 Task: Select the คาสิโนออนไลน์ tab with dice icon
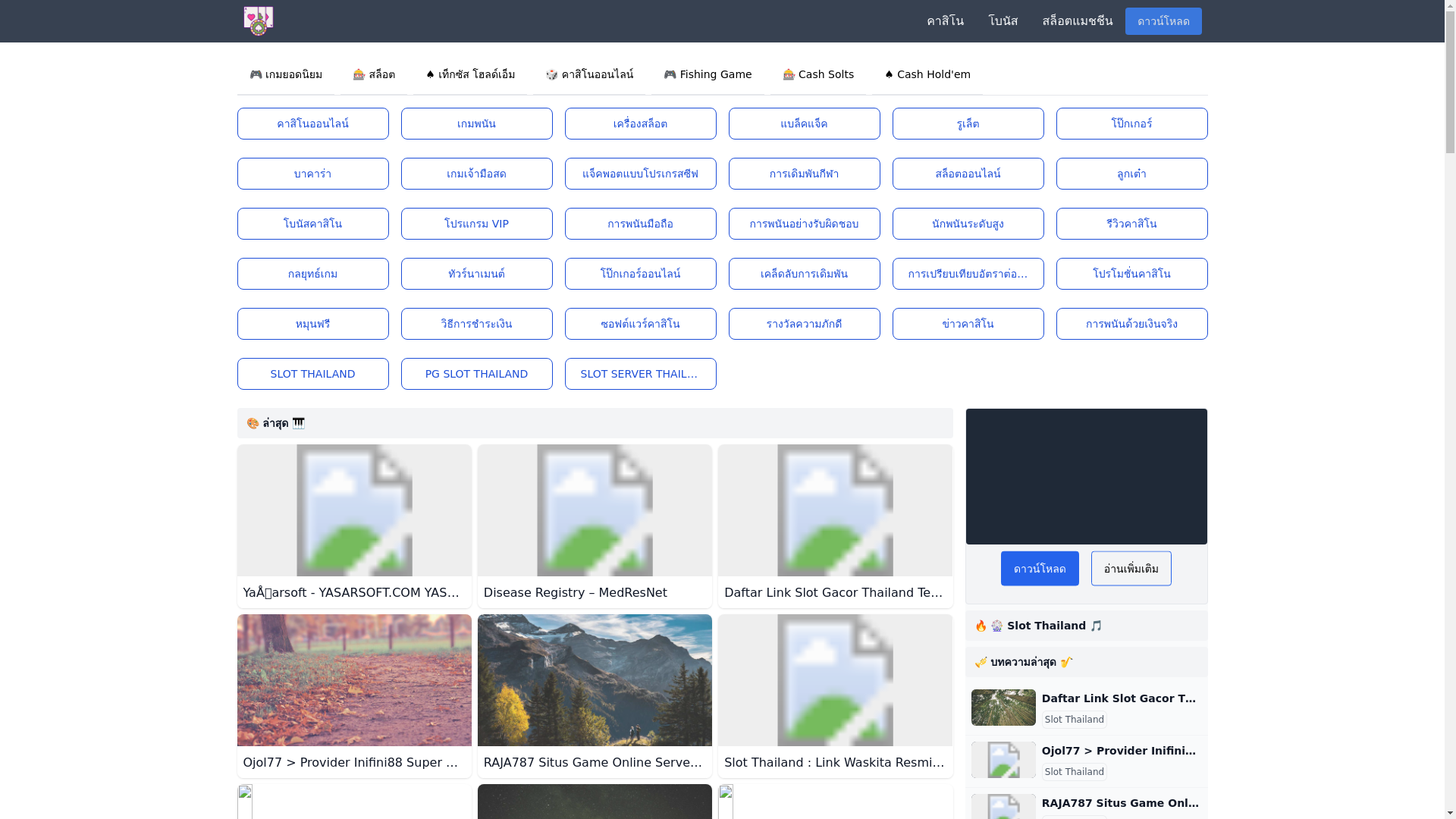589,74
